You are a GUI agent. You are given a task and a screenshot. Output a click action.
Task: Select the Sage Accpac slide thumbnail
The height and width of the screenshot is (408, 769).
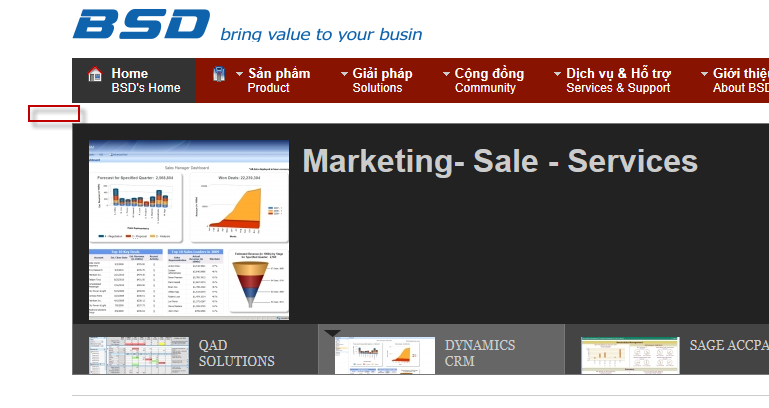623,354
